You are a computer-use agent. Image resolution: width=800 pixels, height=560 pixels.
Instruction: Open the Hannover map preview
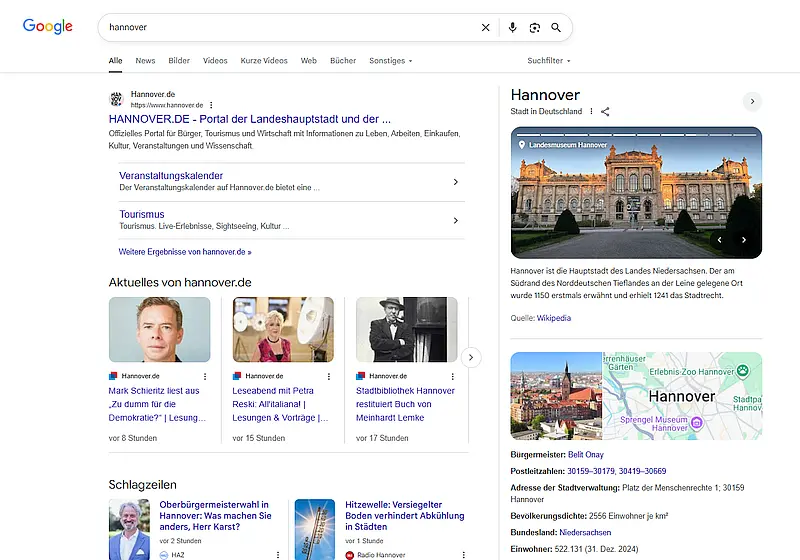pyautogui.click(x=683, y=396)
